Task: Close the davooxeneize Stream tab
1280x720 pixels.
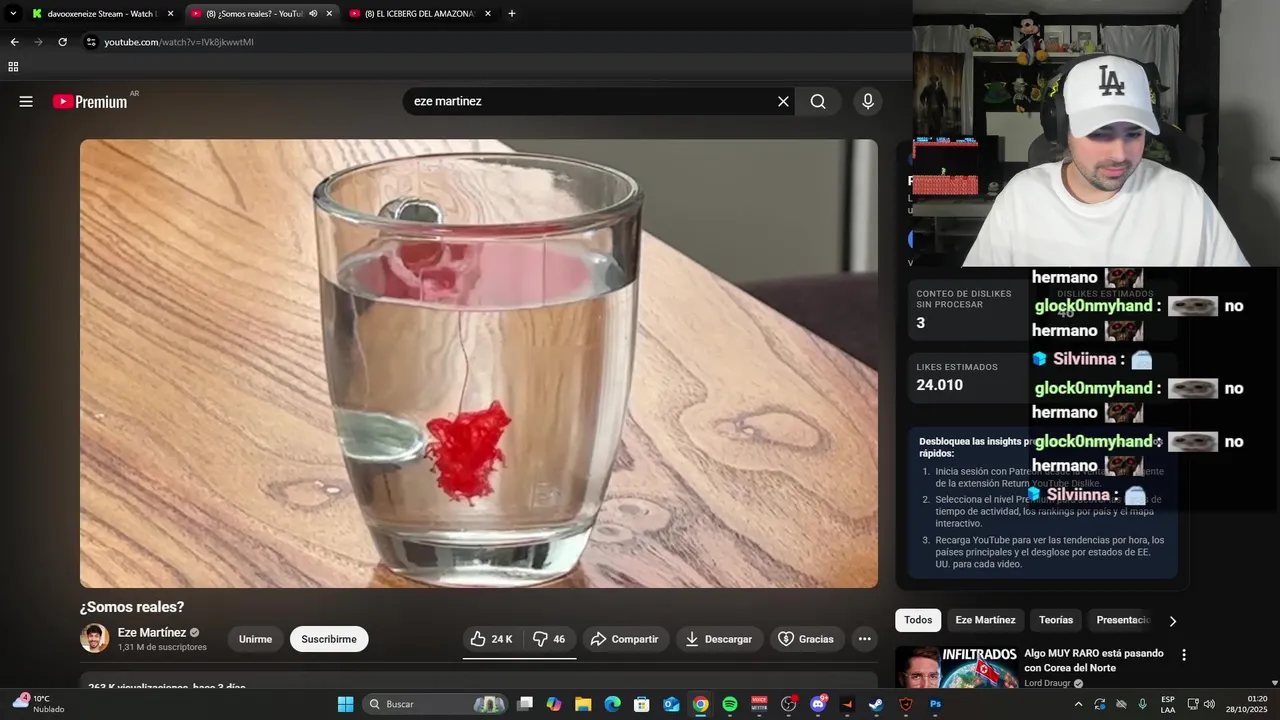Action: click(x=170, y=14)
